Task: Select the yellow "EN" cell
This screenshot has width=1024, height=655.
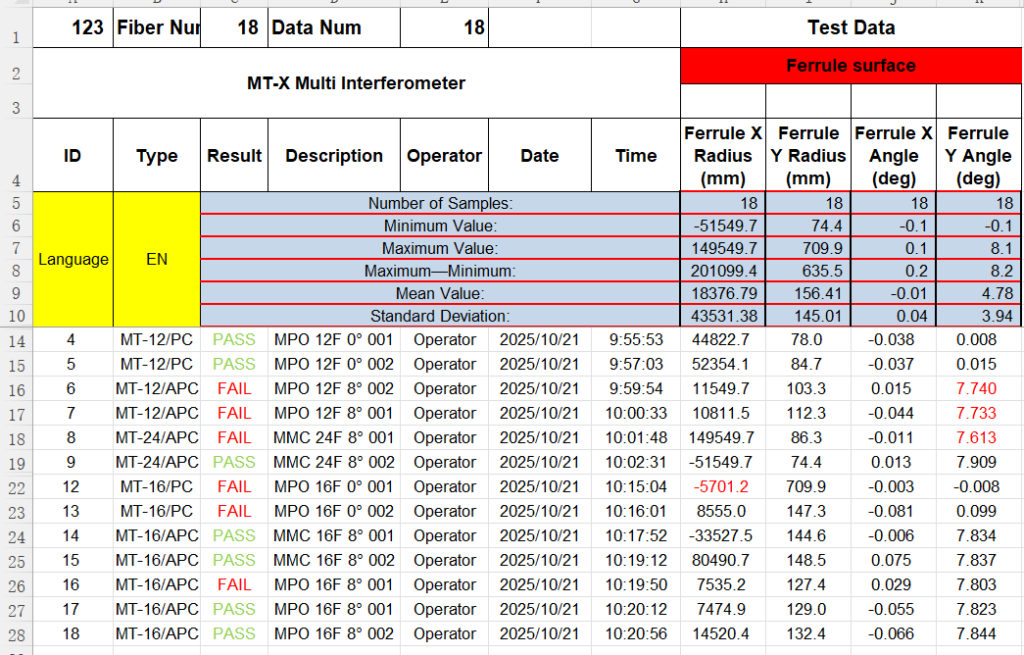Action: [157, 259]
